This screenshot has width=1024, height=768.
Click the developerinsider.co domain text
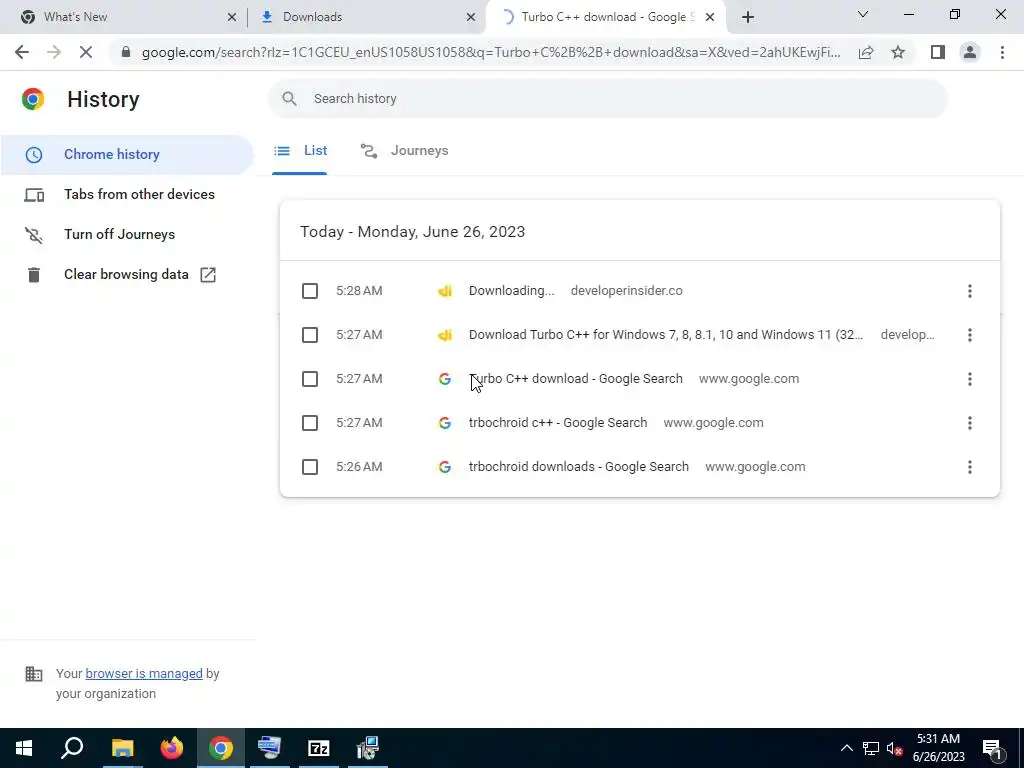point(626,291)
